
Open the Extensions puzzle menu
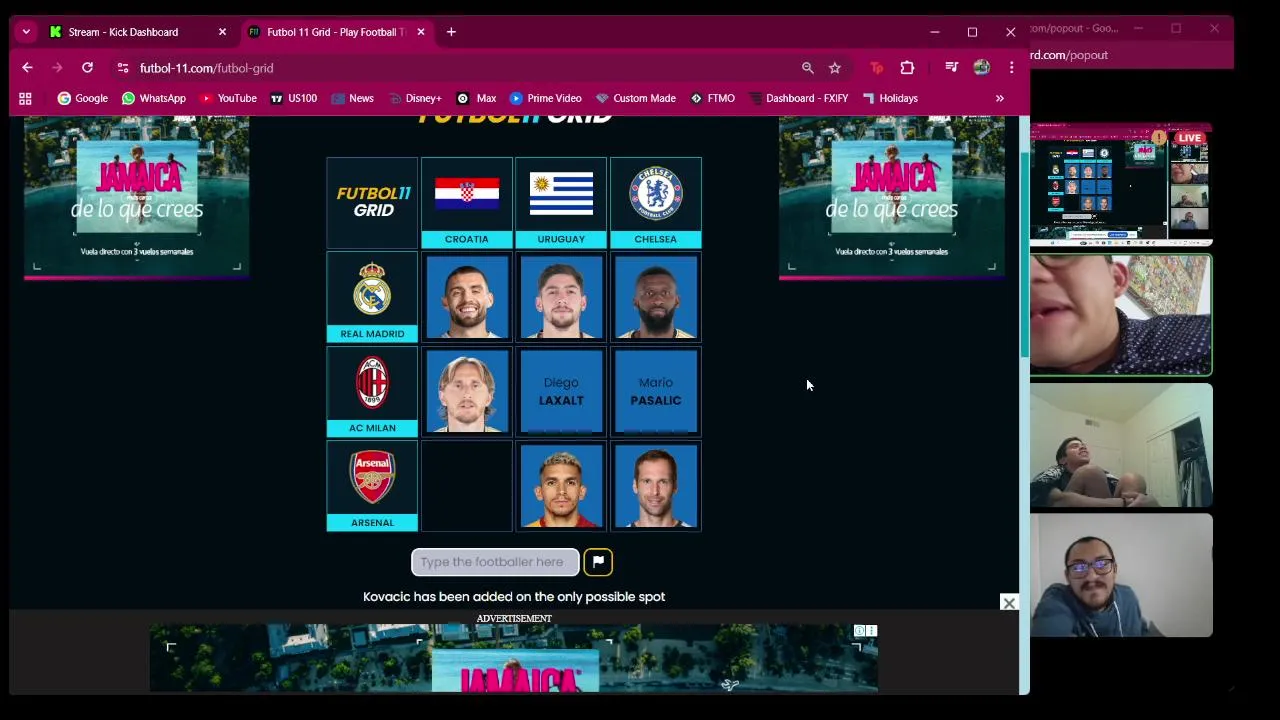907,68
